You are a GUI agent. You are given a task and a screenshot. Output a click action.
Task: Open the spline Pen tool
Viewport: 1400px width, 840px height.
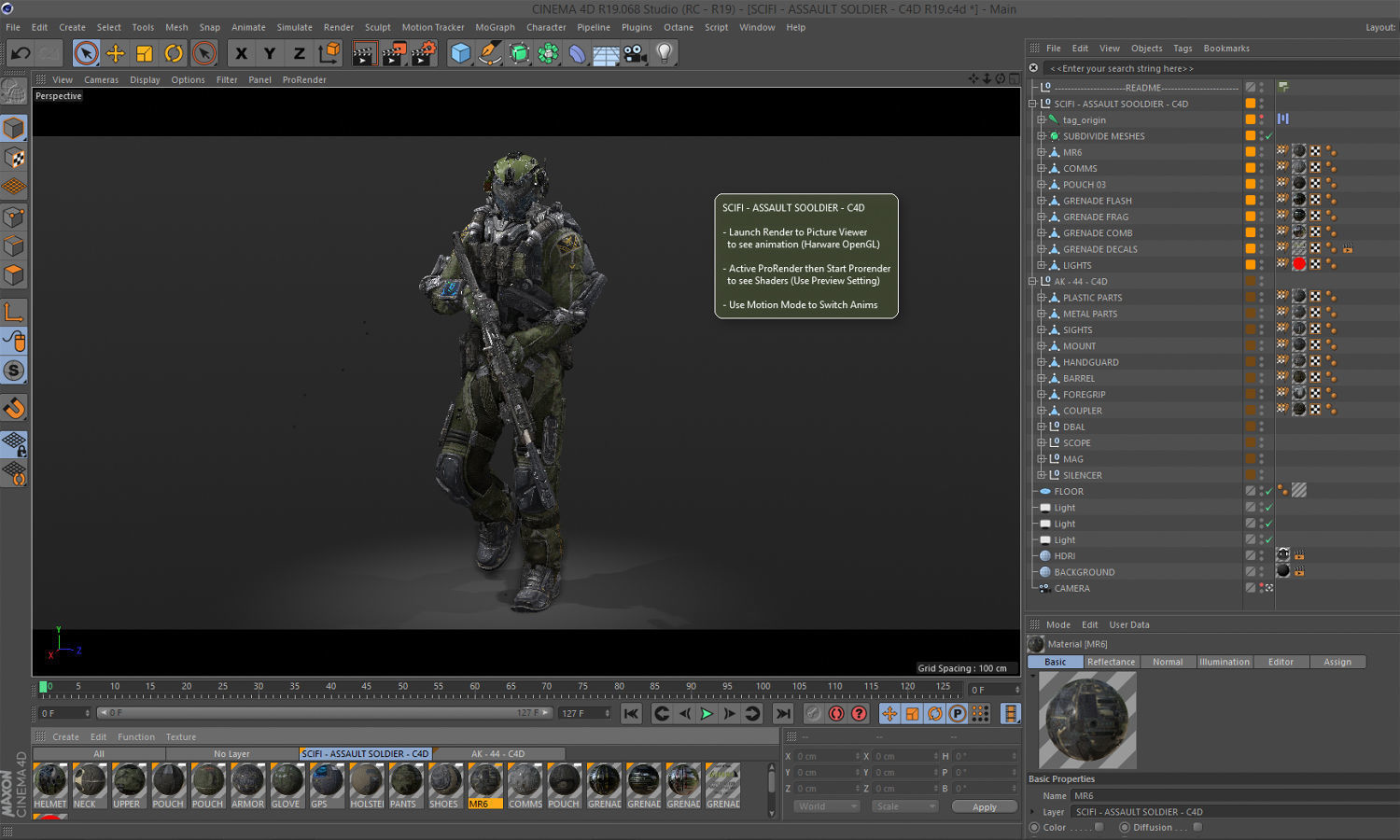(x=489, y=53)
